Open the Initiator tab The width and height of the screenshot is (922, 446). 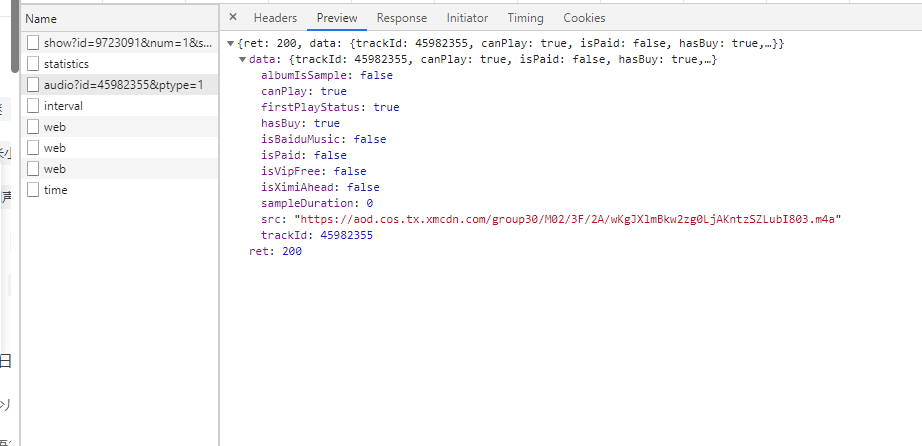pos(467,18)
